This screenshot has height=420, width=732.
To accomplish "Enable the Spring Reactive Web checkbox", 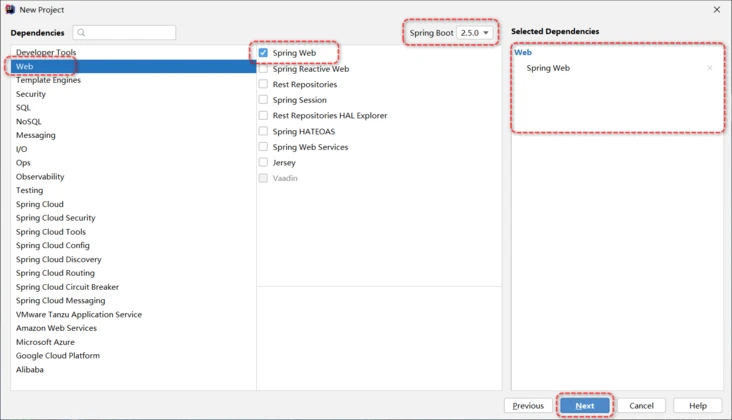I will pos(263,69).
